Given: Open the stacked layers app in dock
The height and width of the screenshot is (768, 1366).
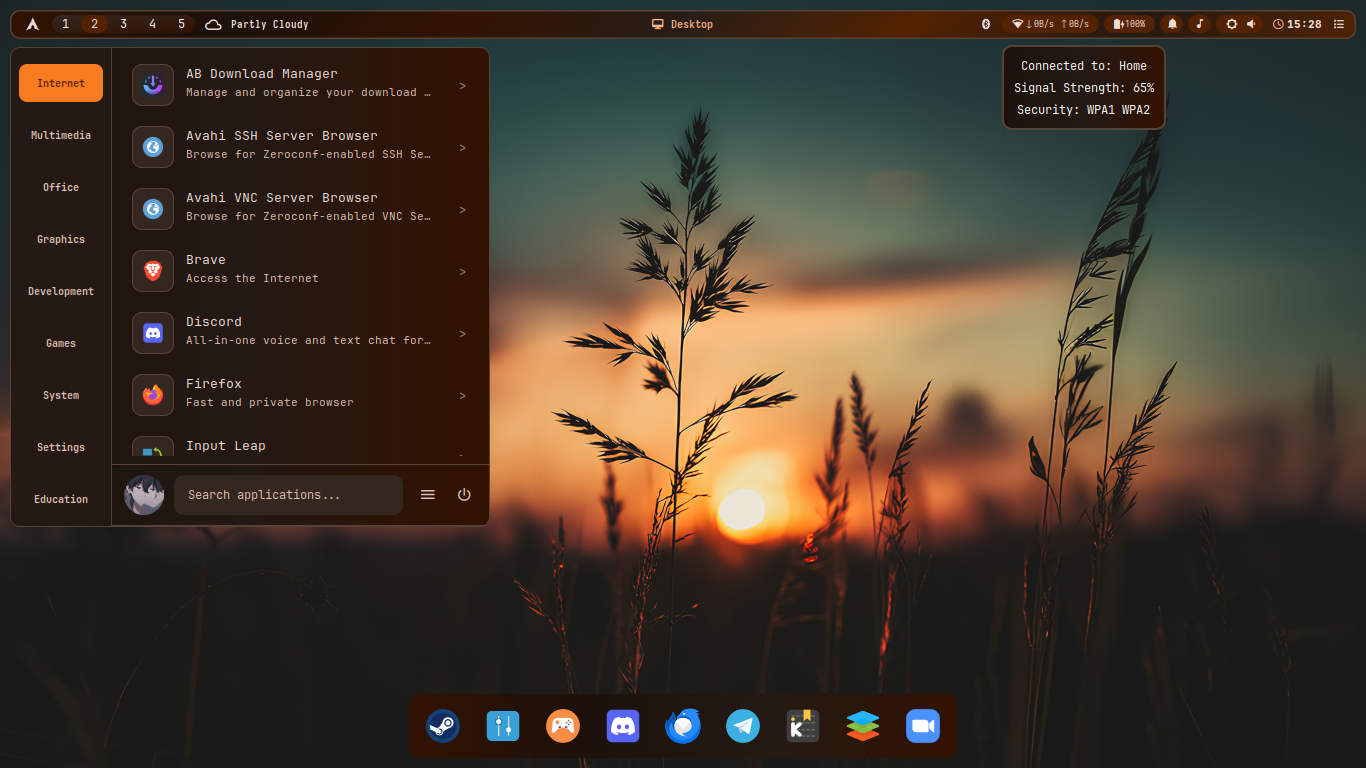Looking at the screenshot, I should point(863,726).
